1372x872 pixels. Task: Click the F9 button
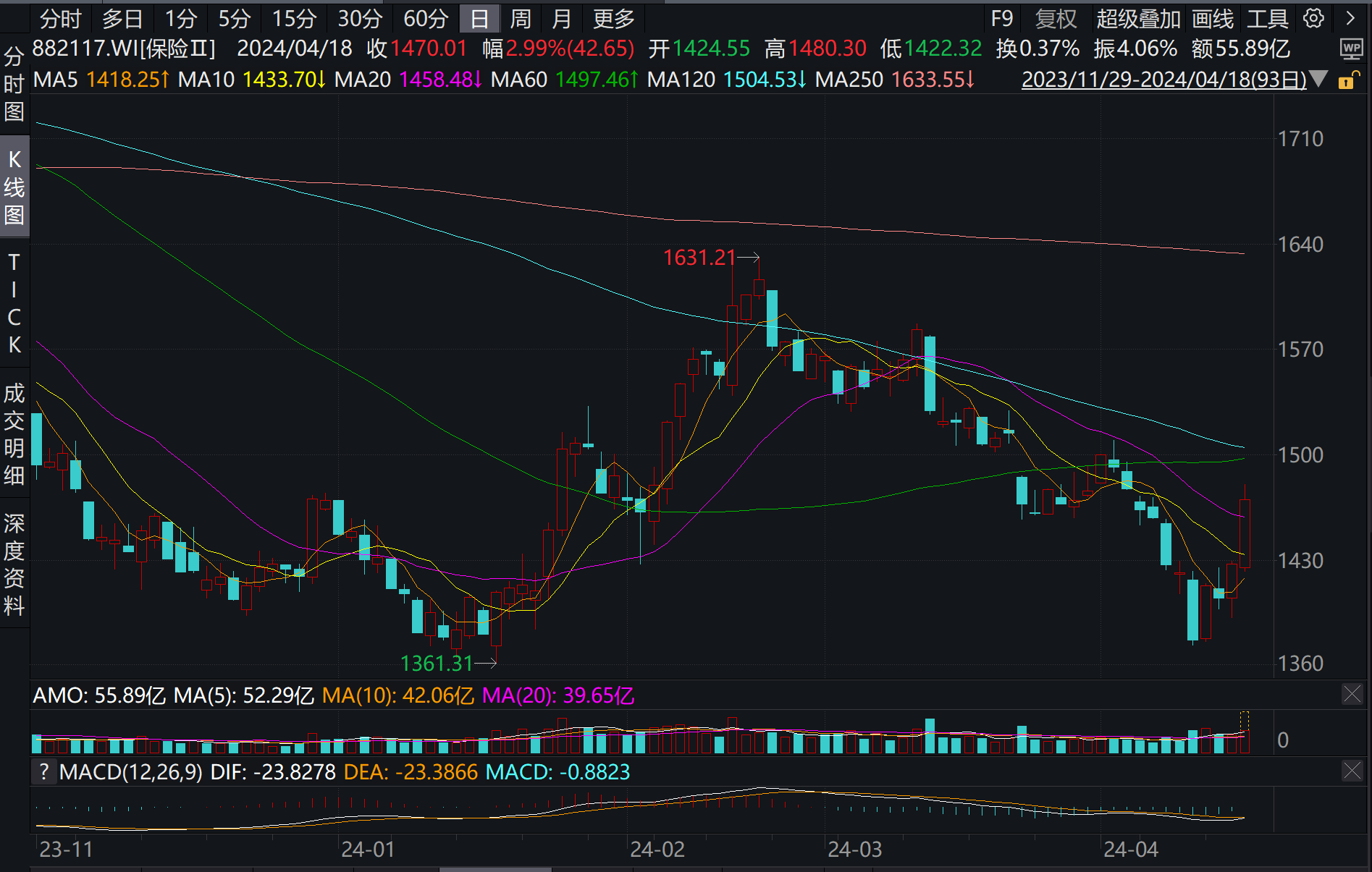point(1002,19)
